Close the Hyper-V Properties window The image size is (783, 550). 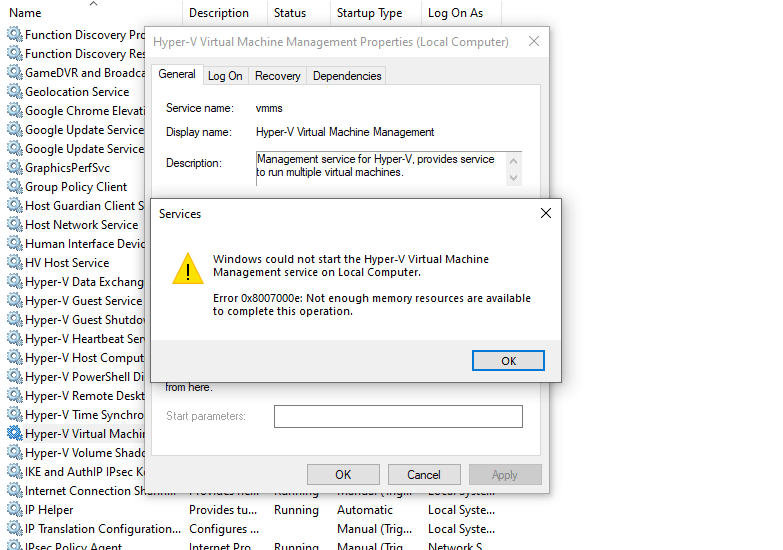pos(534,41)
